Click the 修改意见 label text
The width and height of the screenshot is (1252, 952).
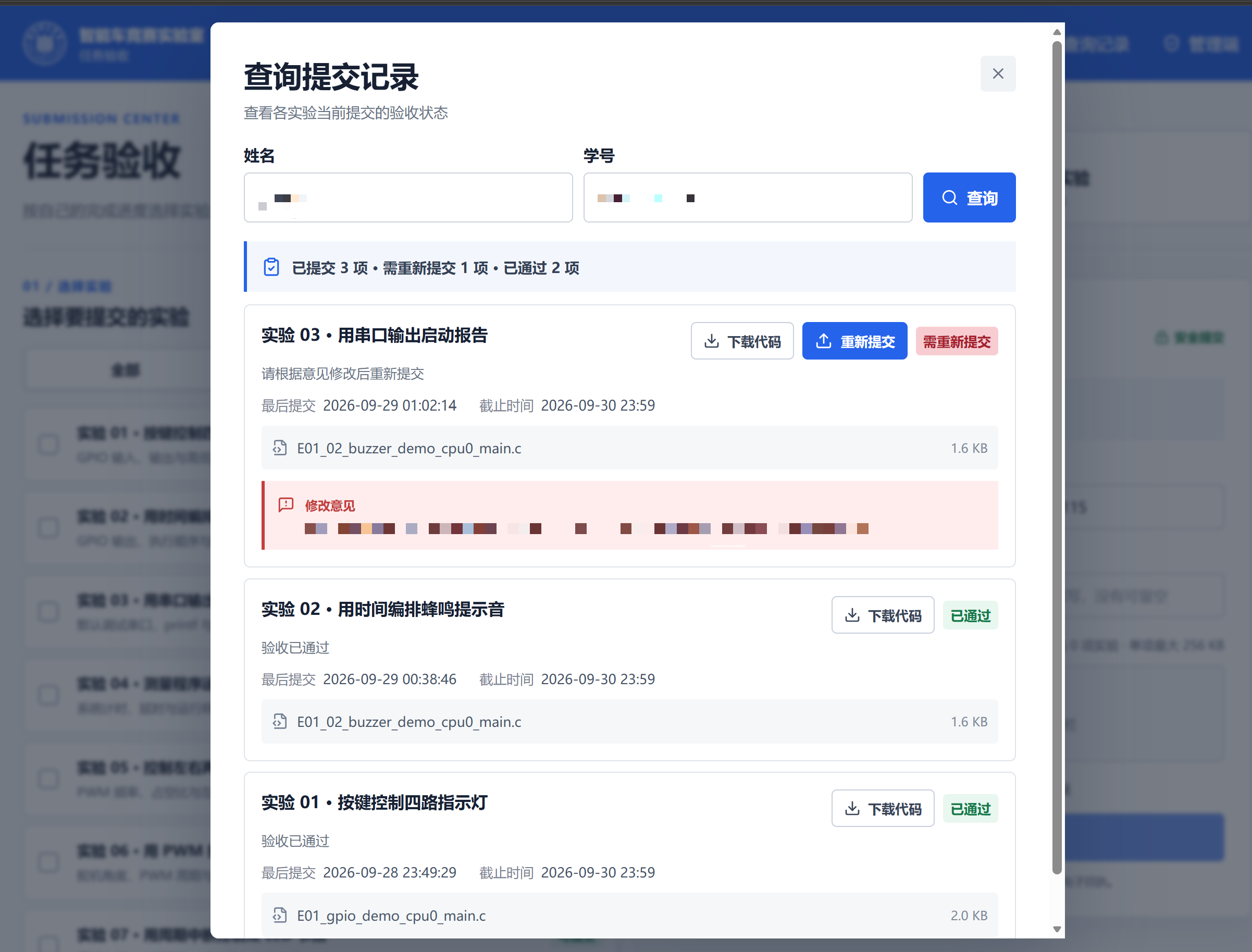tap(330, 505)
